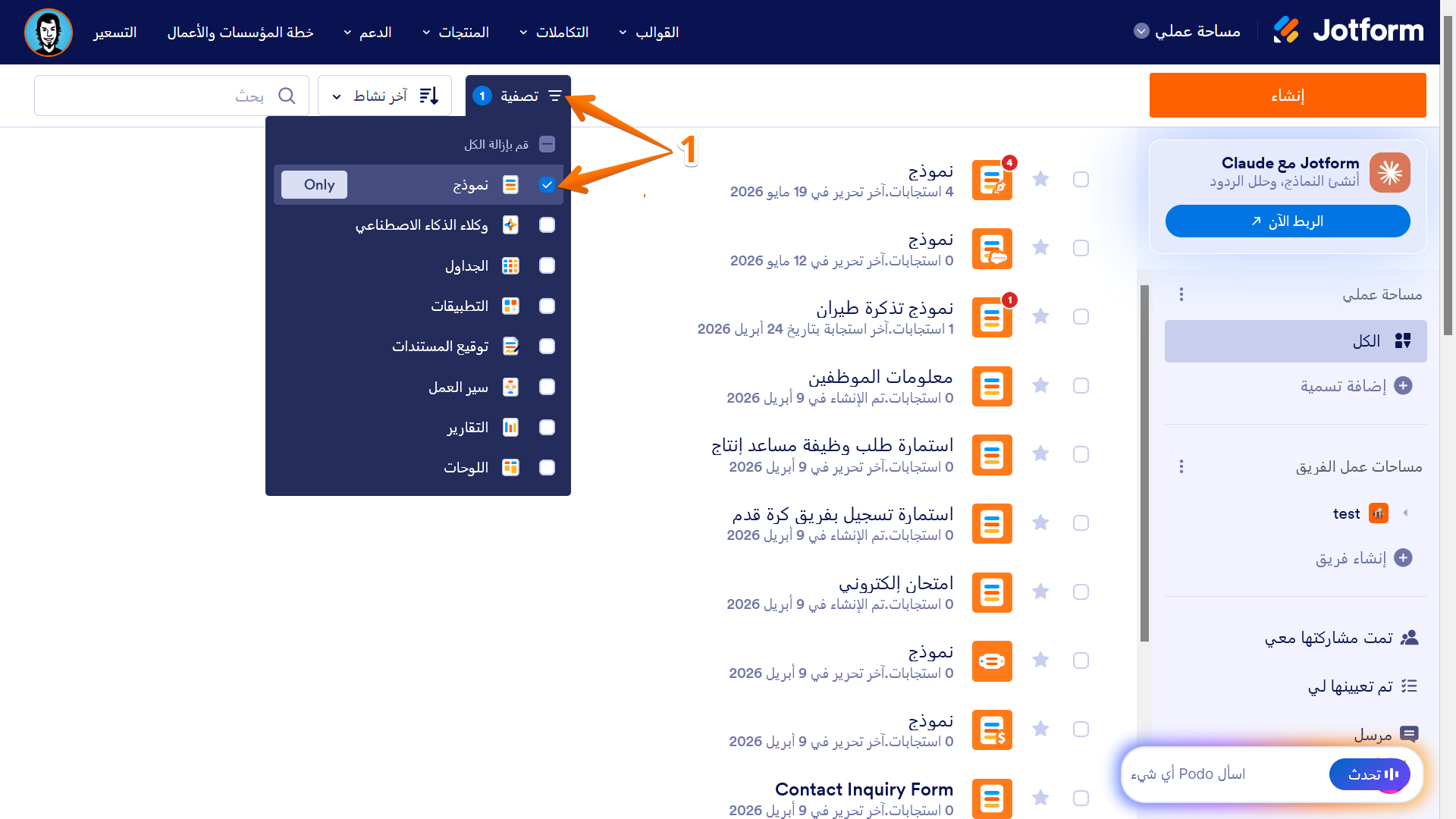
Task: Click the test team icon
Action: click(x=1379, y=513)
